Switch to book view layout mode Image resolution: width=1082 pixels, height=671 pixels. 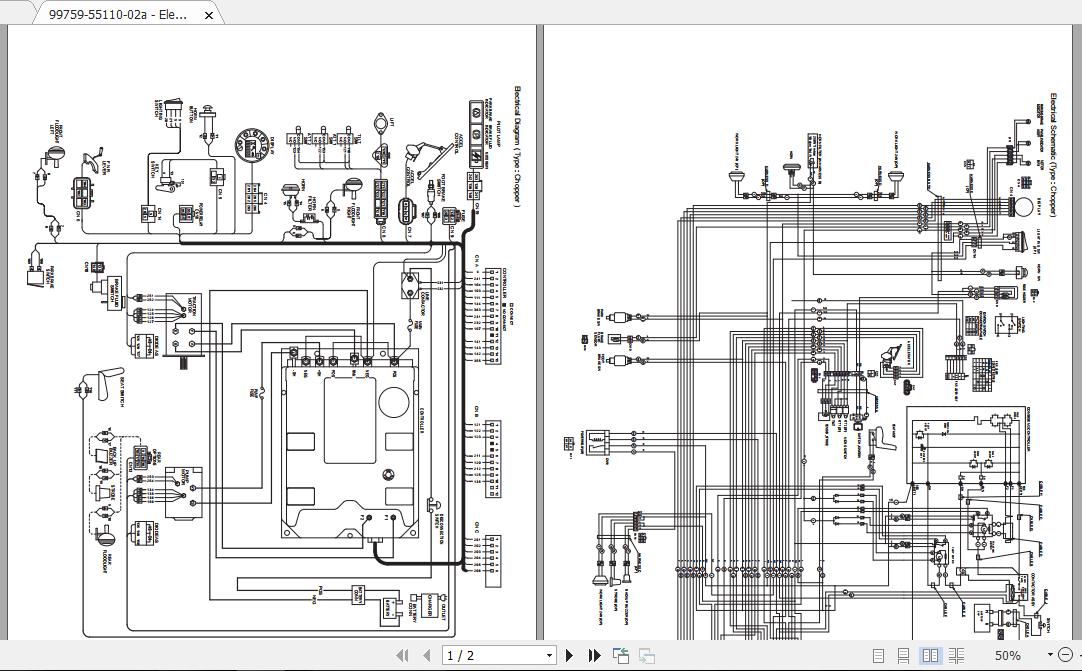click(957, 655)
